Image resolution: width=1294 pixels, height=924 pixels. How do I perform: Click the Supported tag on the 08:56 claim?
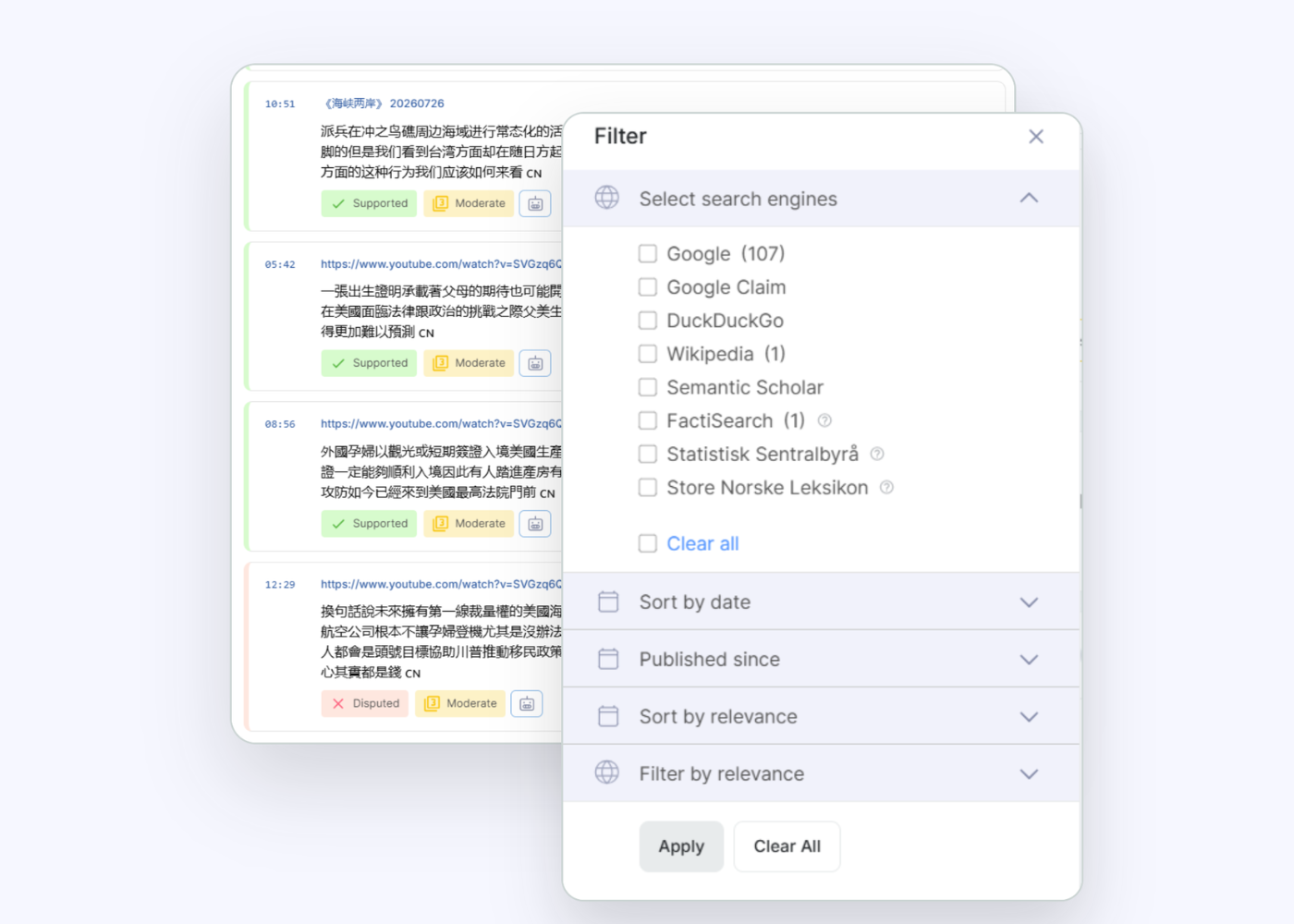click(369, 523)
